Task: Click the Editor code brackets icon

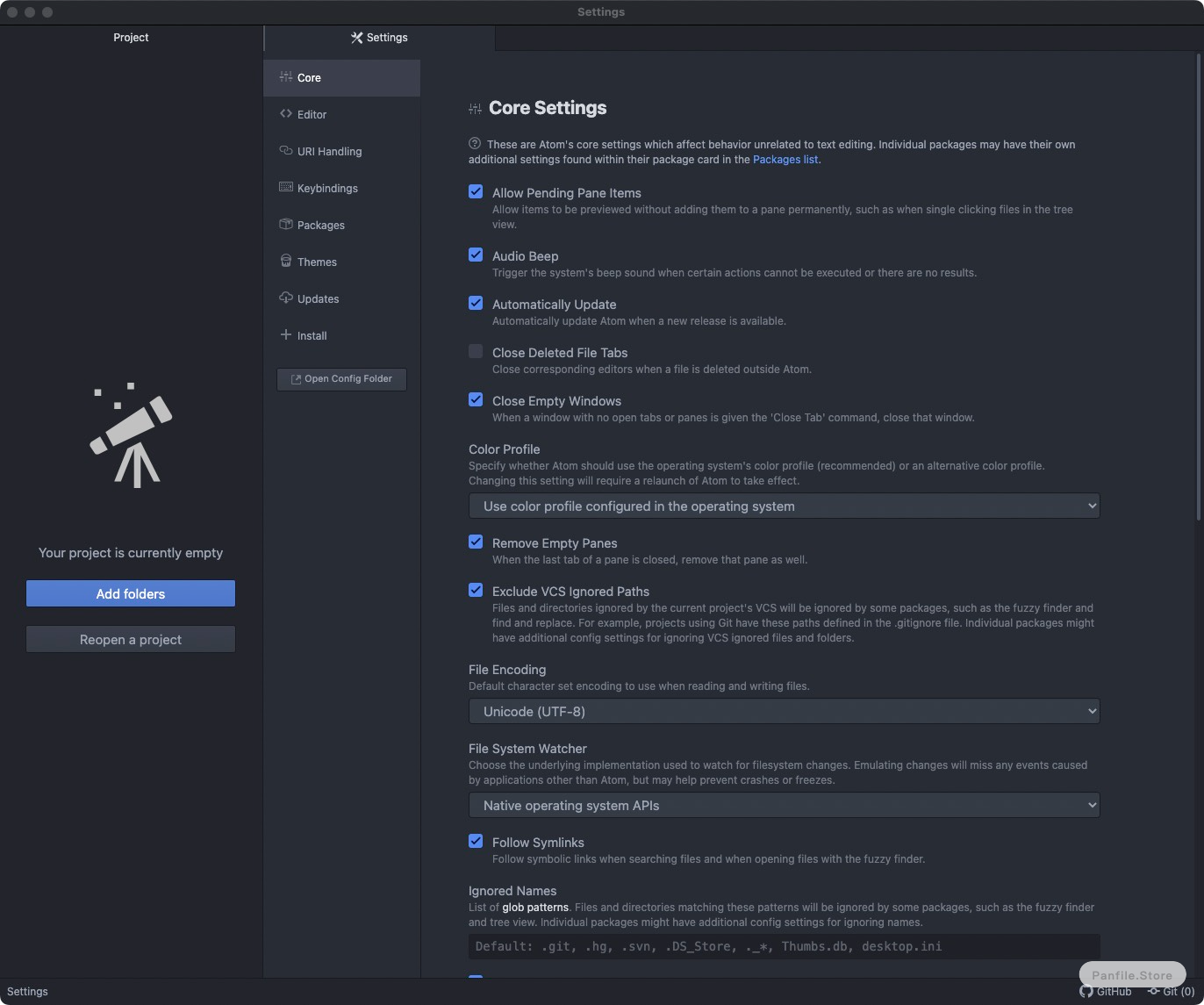Action: click(285, 114)
